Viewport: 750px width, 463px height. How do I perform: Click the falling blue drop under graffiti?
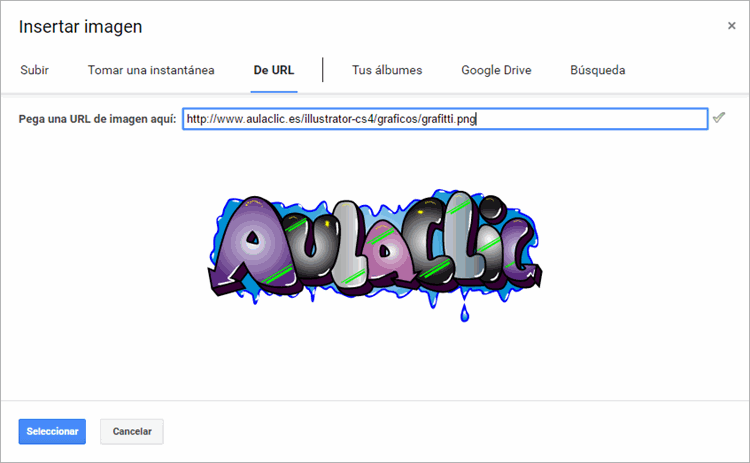pos(463,314)
